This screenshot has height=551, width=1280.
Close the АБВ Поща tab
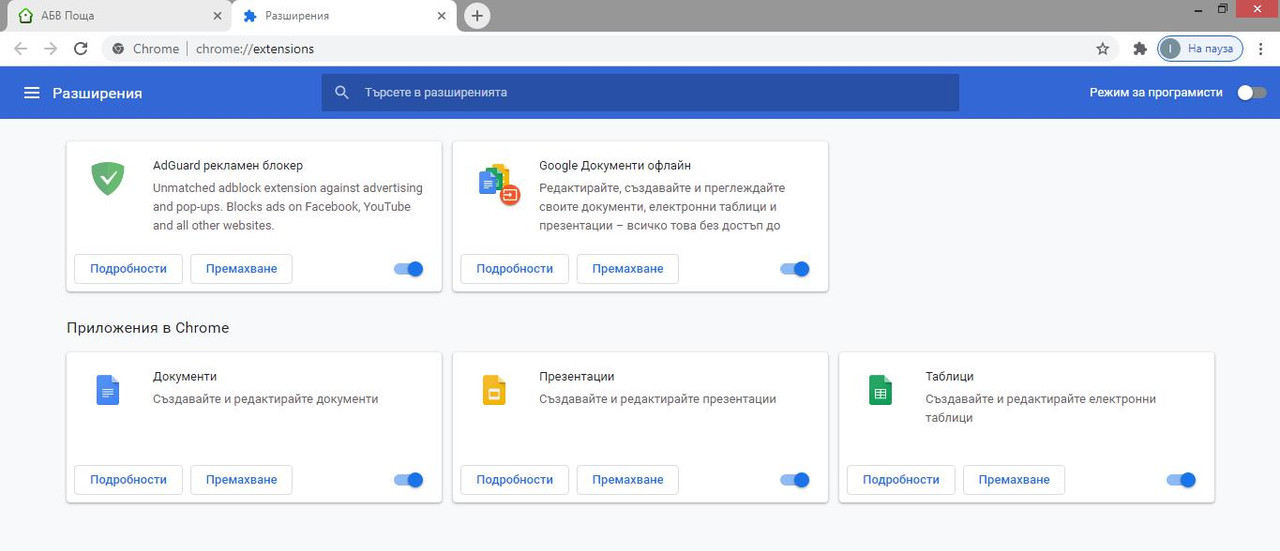coord(218,16)
